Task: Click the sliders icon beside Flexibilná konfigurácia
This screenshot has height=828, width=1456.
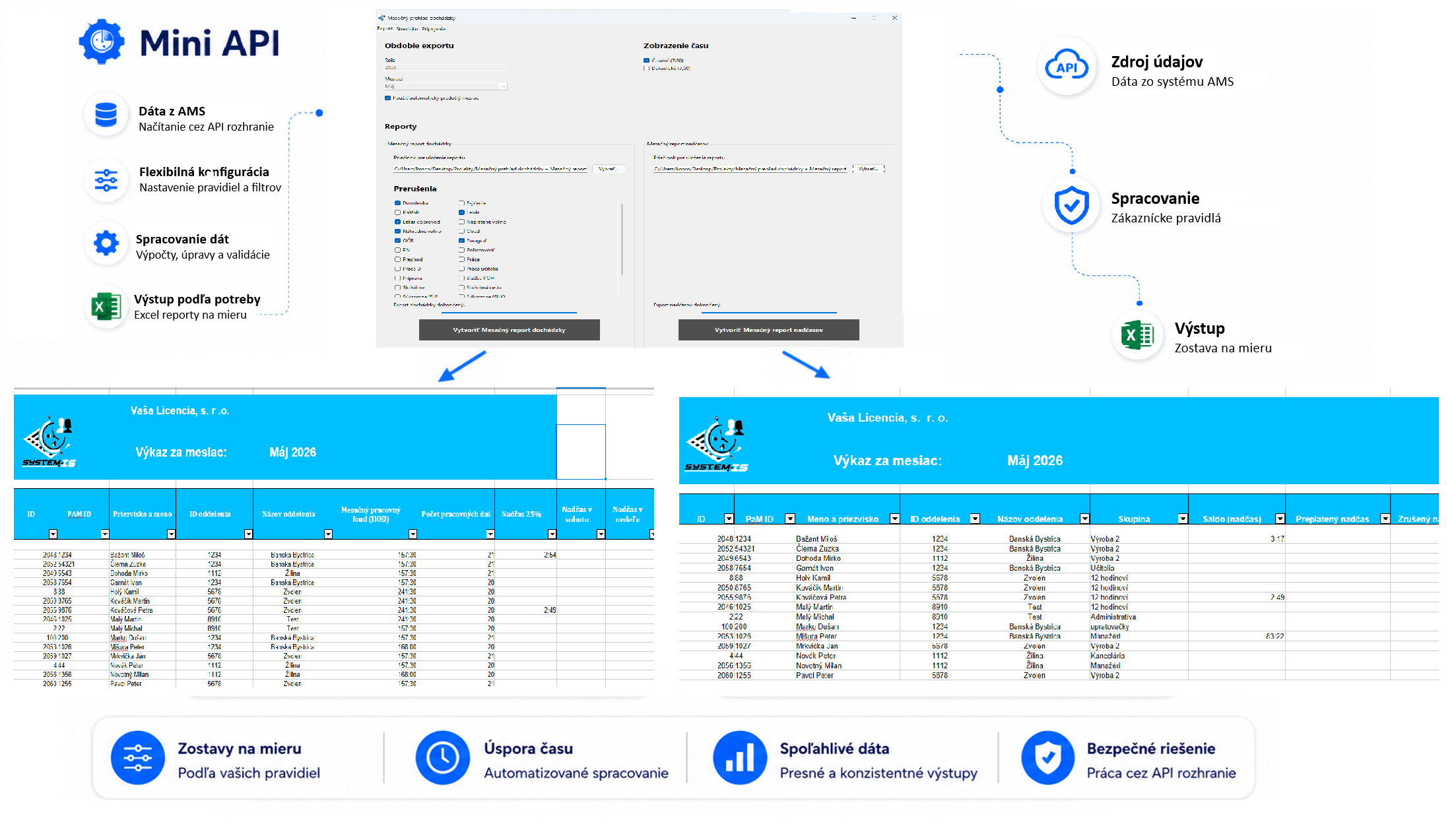Action: [106, 180]
